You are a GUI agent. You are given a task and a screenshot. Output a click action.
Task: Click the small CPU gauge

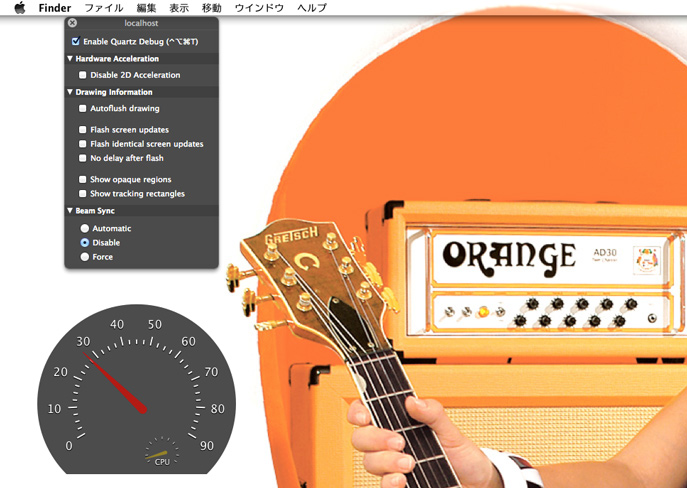[x=162, y=453]
